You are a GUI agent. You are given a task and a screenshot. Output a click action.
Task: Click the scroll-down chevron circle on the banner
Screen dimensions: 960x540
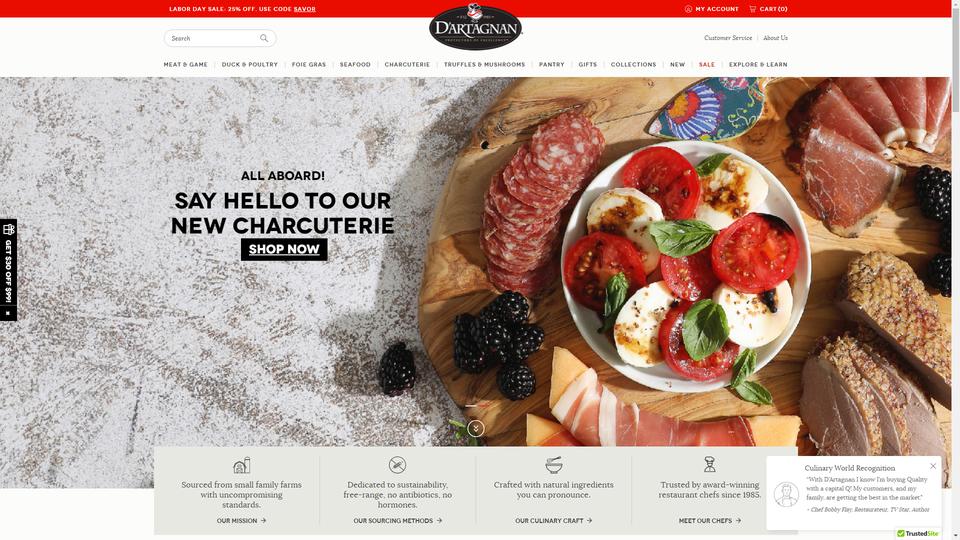pyautogui.click(x=476, y=429)
